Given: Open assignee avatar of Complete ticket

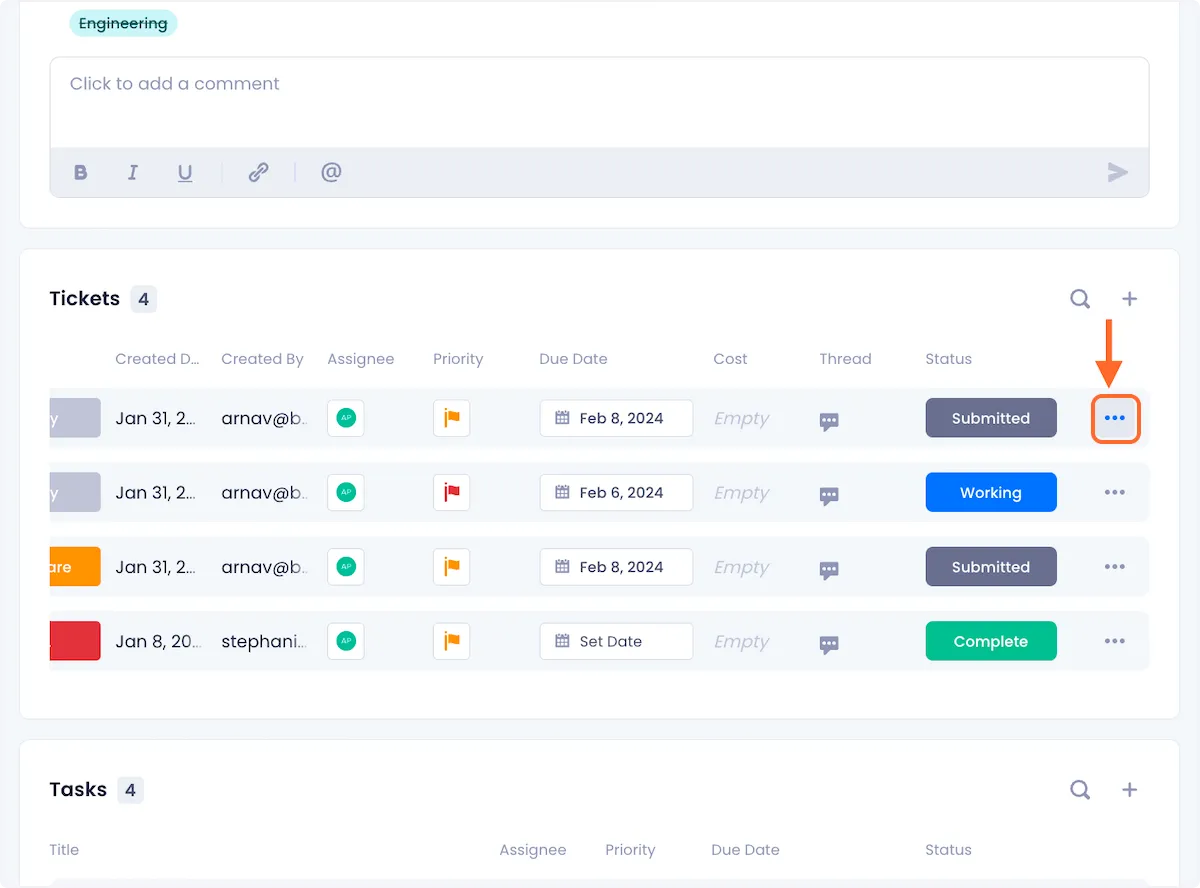Looking at the screenshot, I should coord(346,641).
